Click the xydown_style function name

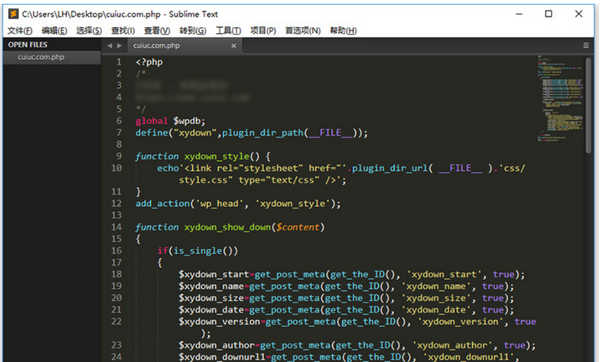217,157
